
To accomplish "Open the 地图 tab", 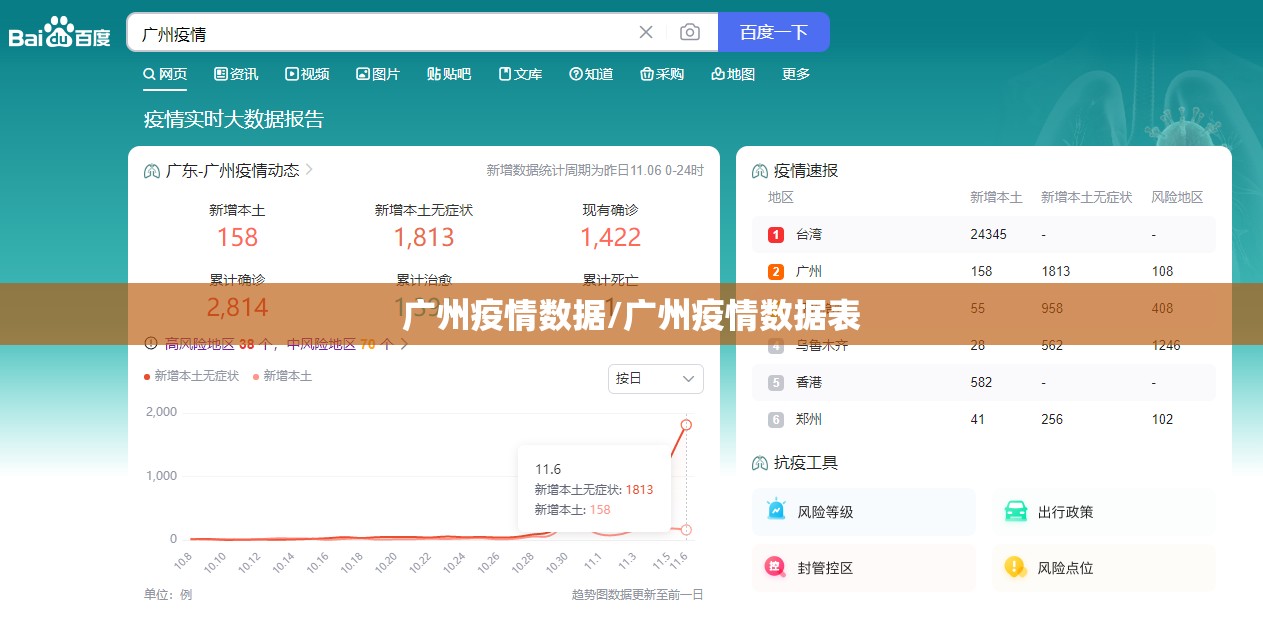I will click(733, 74).
